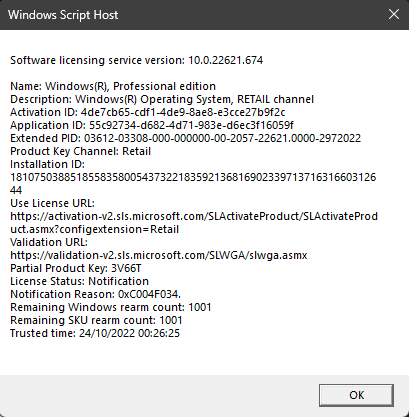The image size is (409, 417).
Task: Click the Remaining SKU rearm count line
Action: click(x=96, y=320)
